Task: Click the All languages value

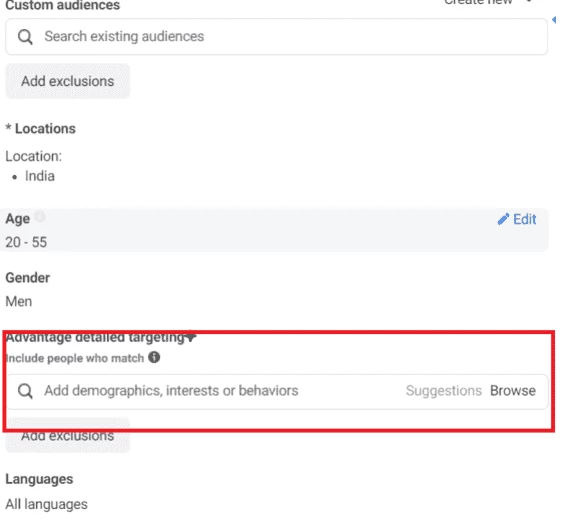Action: [x=46, y=504]
